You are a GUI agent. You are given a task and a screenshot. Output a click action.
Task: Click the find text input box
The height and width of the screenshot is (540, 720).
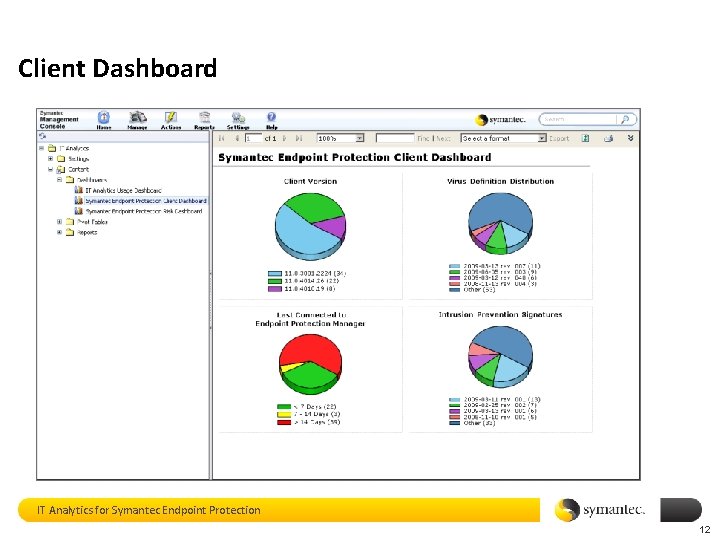[395, 138]
